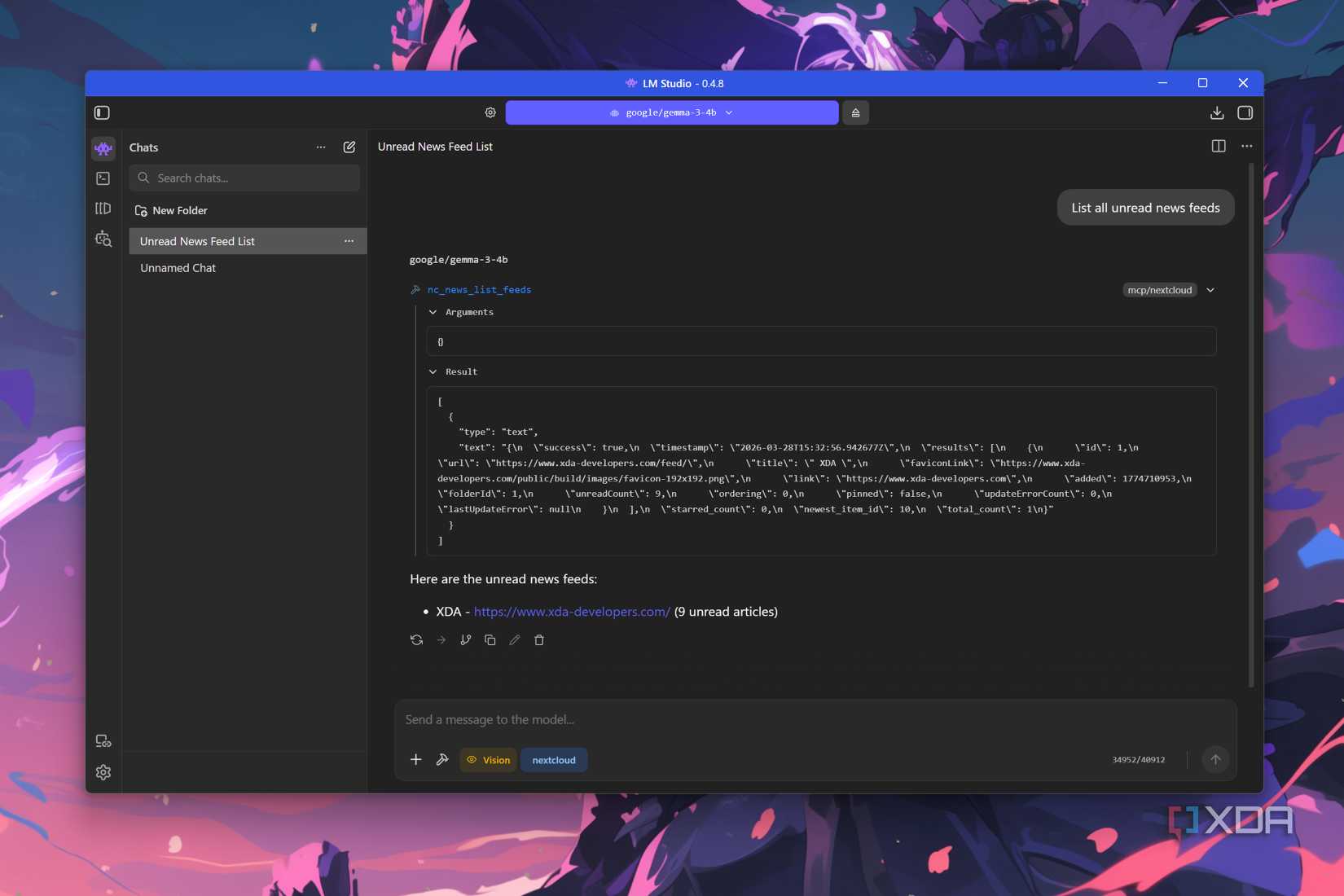The image size is (1344, 896).
Task: Click the message input field
Action: tap(815, 719)
